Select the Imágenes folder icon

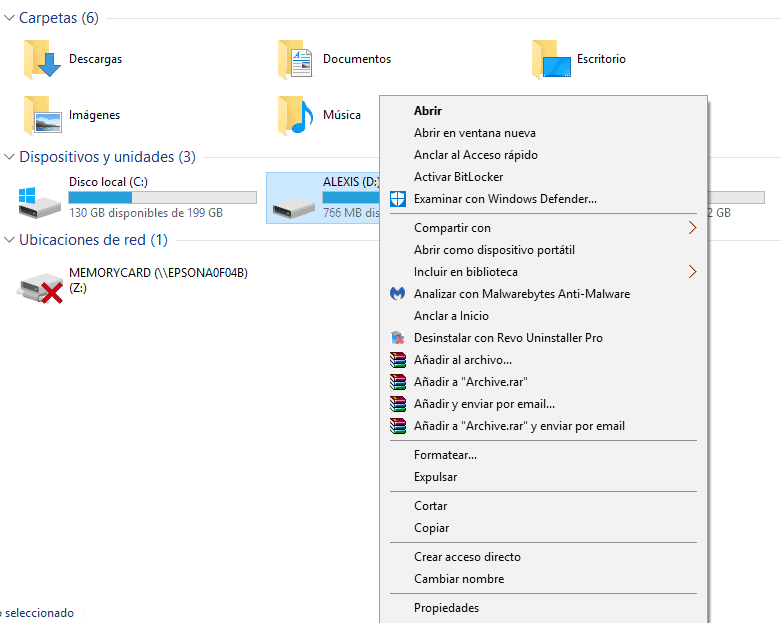(42, 116)
